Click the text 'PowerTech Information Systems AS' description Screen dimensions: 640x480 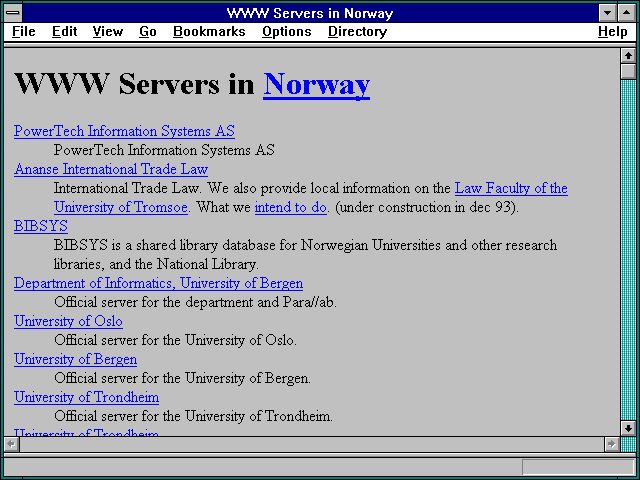tap(164, 150)
